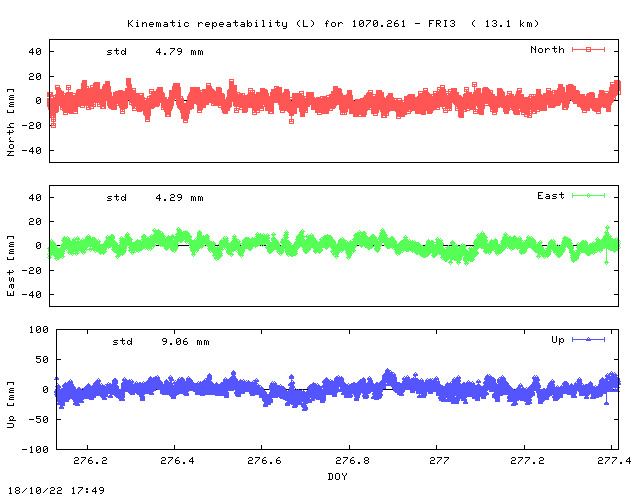Click the Up legend label
Image resolution: width=640 pixels, height=496 pixels.
pyautogui.click(x=558, y=340)
